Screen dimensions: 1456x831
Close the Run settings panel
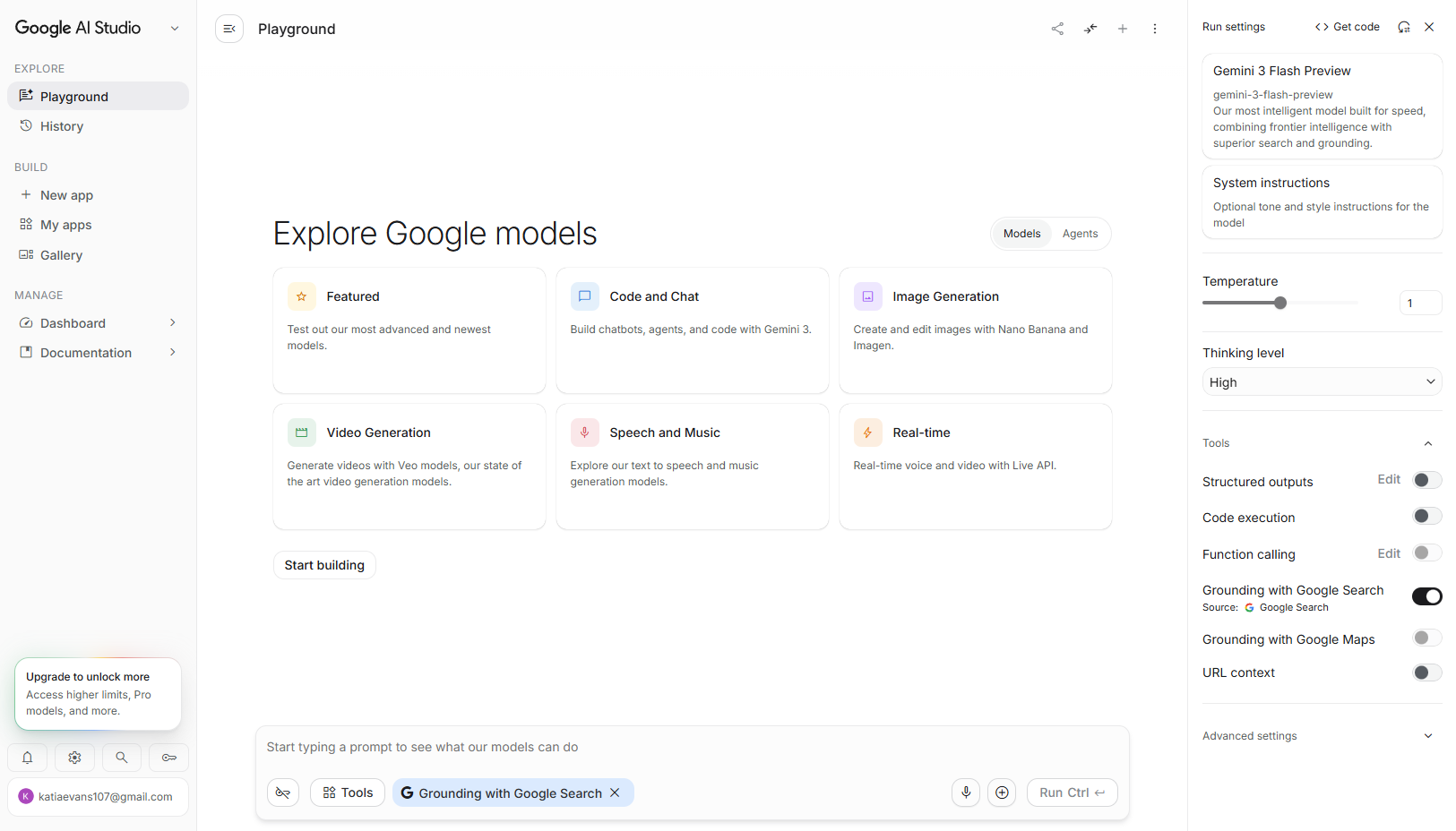[1429, 27]
